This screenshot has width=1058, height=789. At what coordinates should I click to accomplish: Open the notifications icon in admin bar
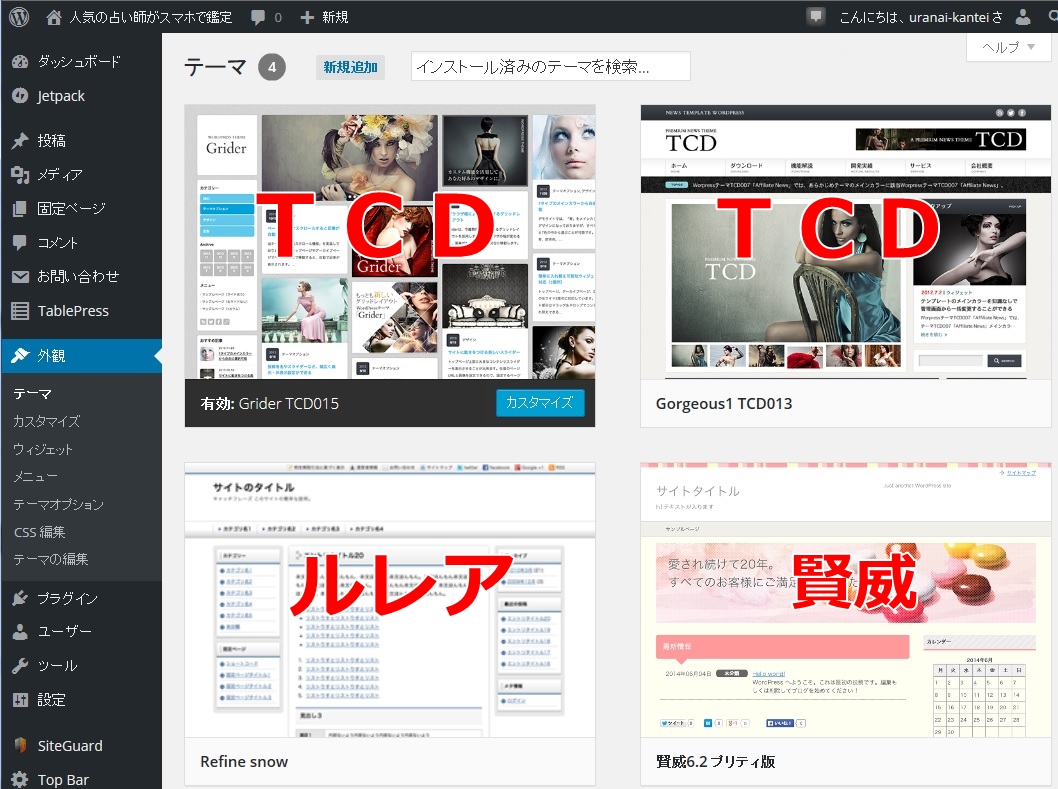point(816,16)
